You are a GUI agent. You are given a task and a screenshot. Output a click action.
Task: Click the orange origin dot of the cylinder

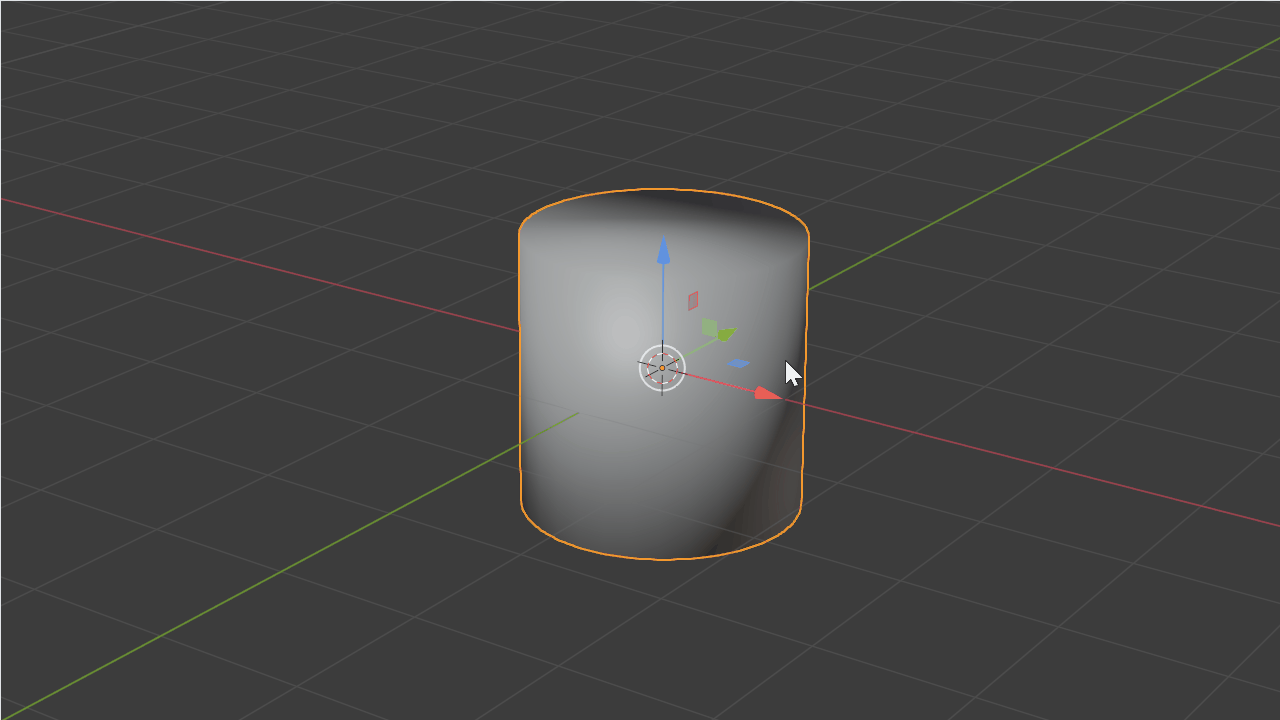coord(662,368)
